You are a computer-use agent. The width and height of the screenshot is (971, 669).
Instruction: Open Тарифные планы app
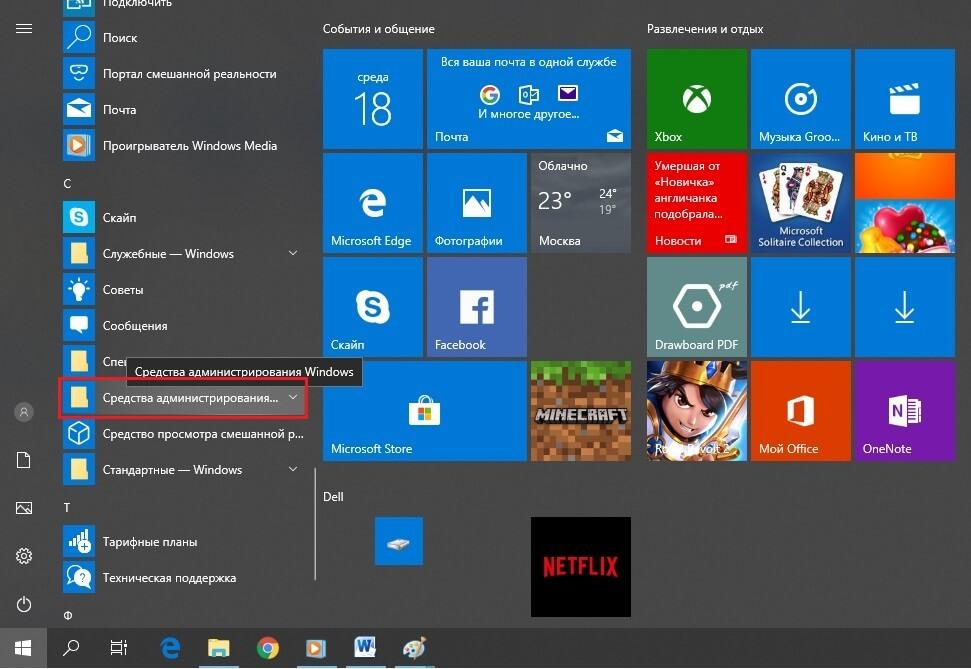pyautogui.click(x=183, y=541)
